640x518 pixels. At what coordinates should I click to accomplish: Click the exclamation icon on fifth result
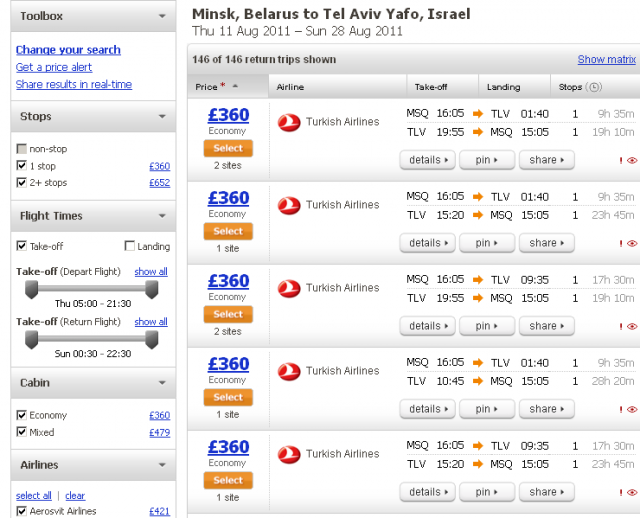coord(620,492)
